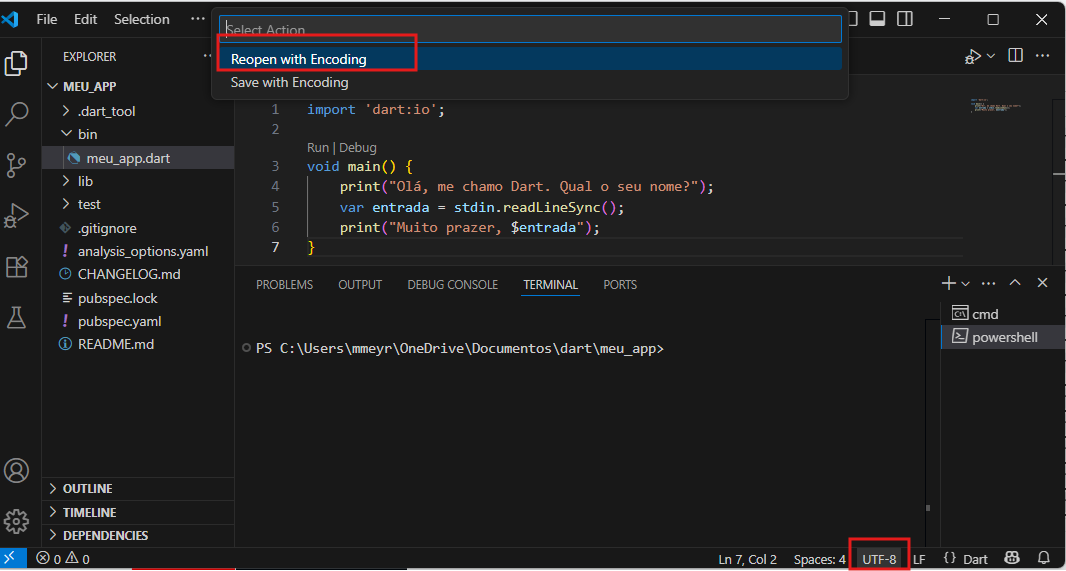Choose Reopen with Encoding option

click(531, 59)
